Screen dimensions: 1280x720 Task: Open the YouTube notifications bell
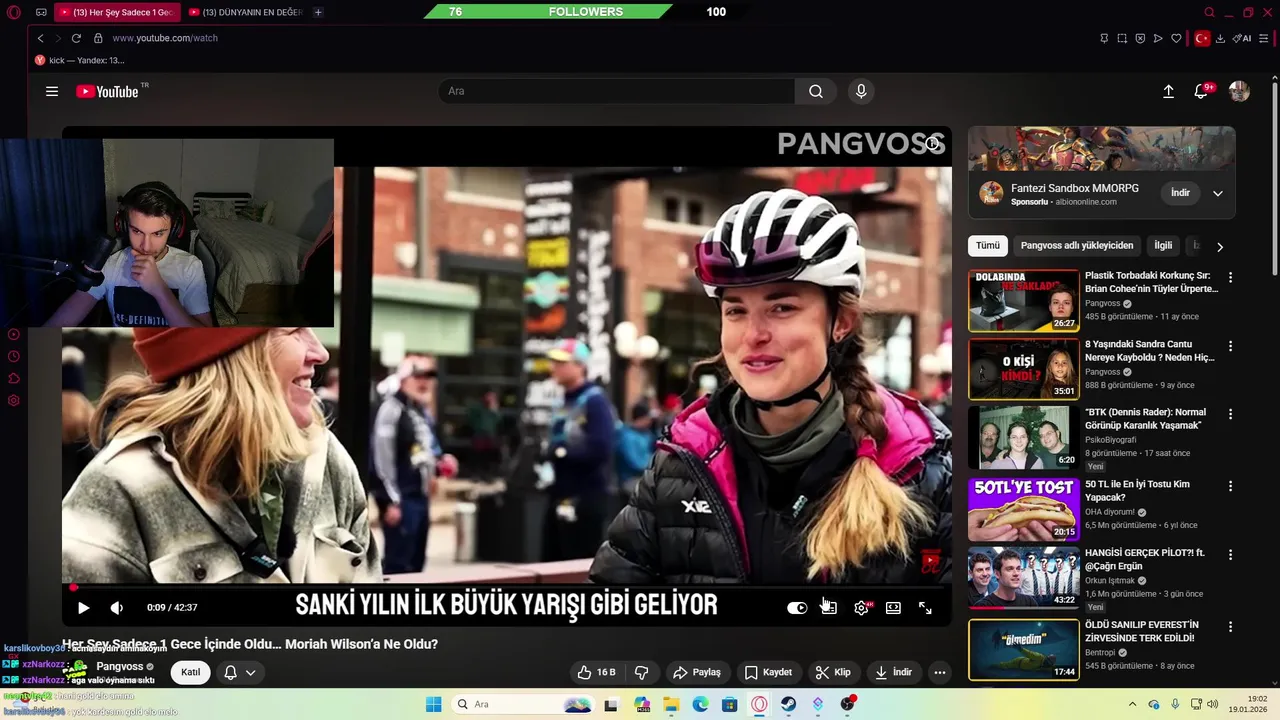1201,91
